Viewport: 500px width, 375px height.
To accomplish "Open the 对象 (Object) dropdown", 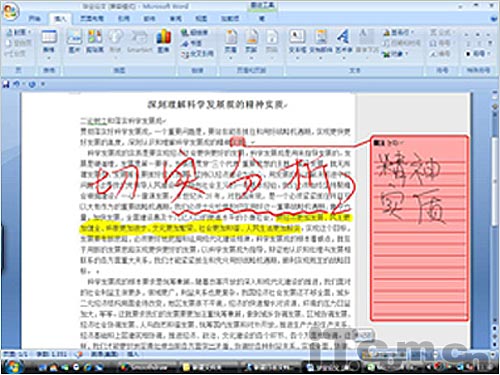I will point(395,54).
